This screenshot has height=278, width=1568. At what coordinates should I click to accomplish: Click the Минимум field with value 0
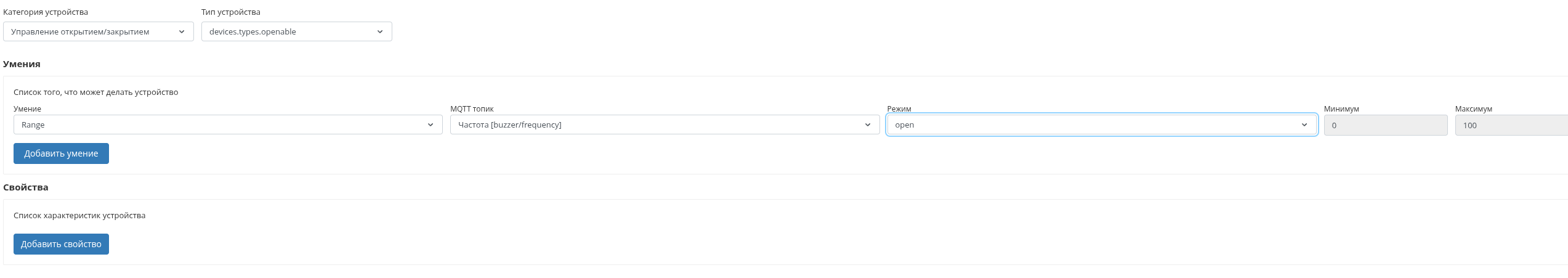click(x=1385, y=125)
